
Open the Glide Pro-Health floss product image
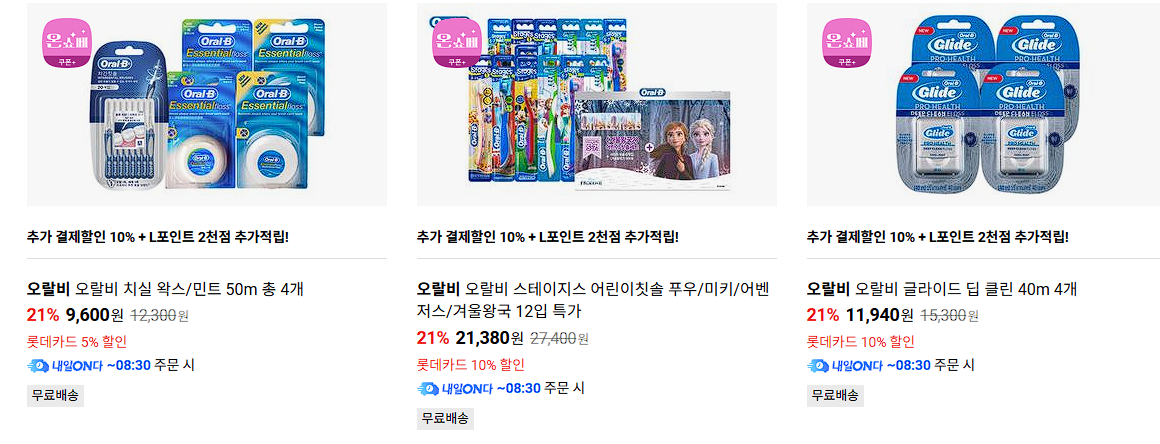(x=983, y=104)
